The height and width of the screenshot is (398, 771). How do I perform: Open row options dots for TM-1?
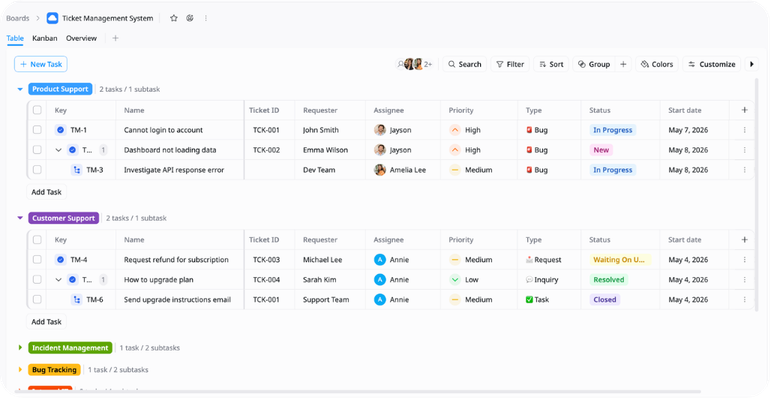pos(744,130)
